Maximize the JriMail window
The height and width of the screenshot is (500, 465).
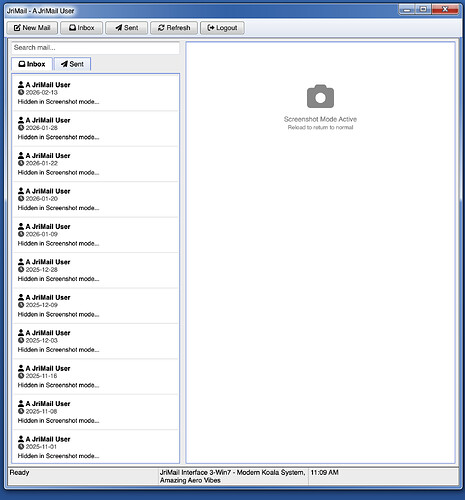point(423,9)
